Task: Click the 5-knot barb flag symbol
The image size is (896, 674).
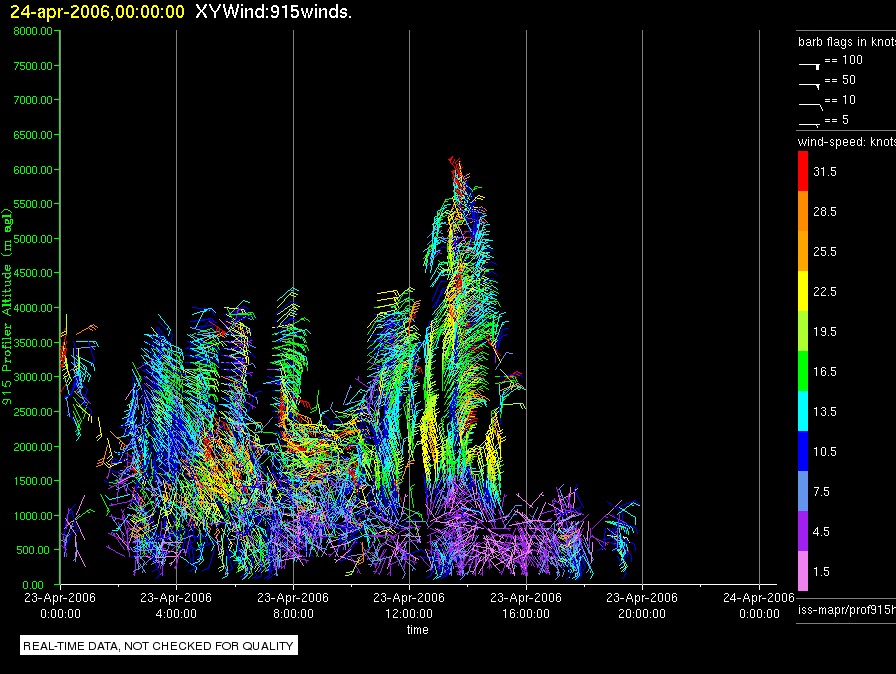Action: pyautogui.click(x=809, y=124)
